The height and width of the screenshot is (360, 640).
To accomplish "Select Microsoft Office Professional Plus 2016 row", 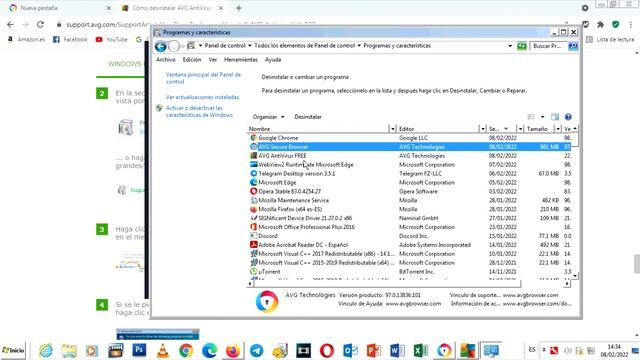I will click(x=409, y=227).
